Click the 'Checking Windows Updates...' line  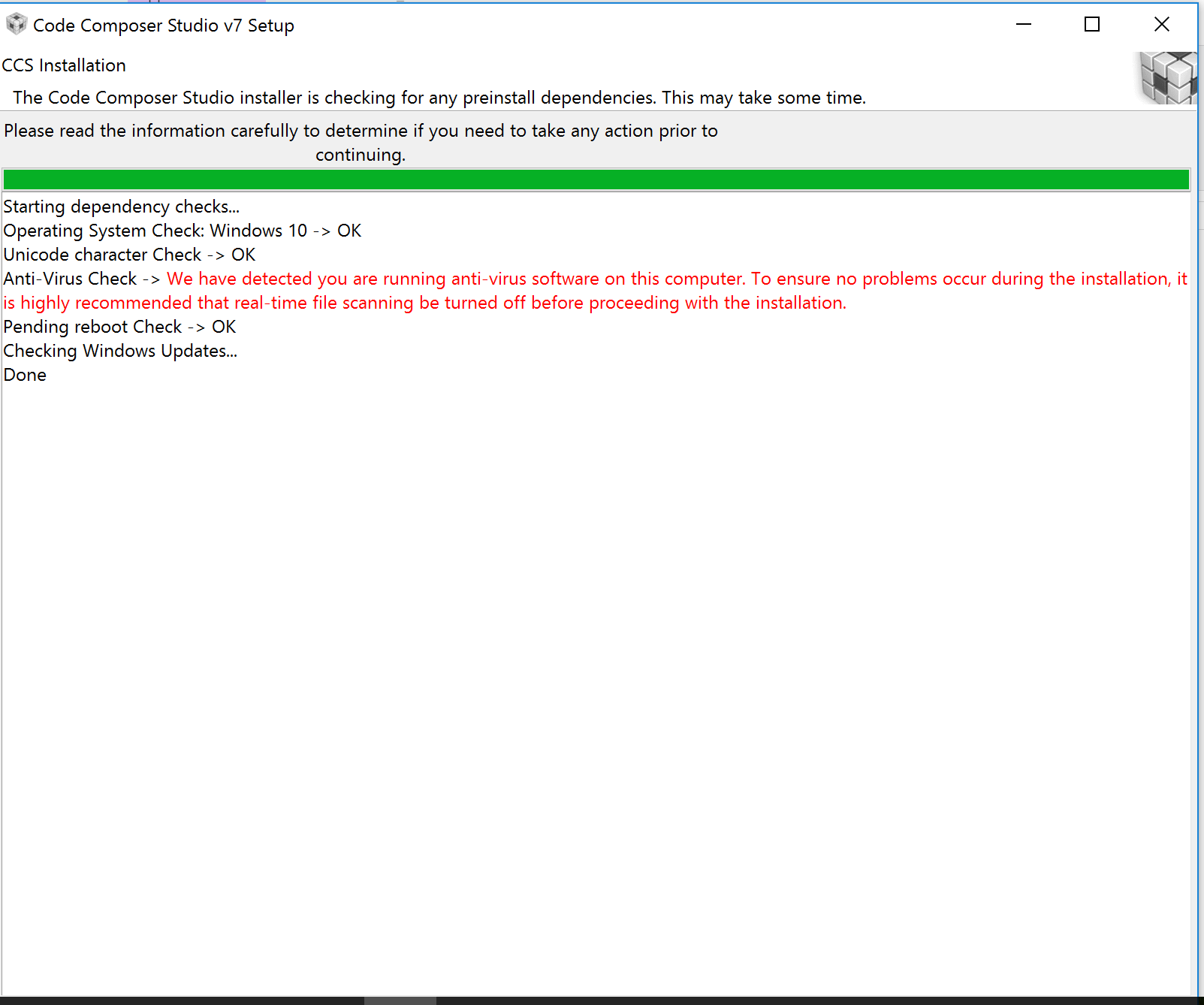coord(120,351)
